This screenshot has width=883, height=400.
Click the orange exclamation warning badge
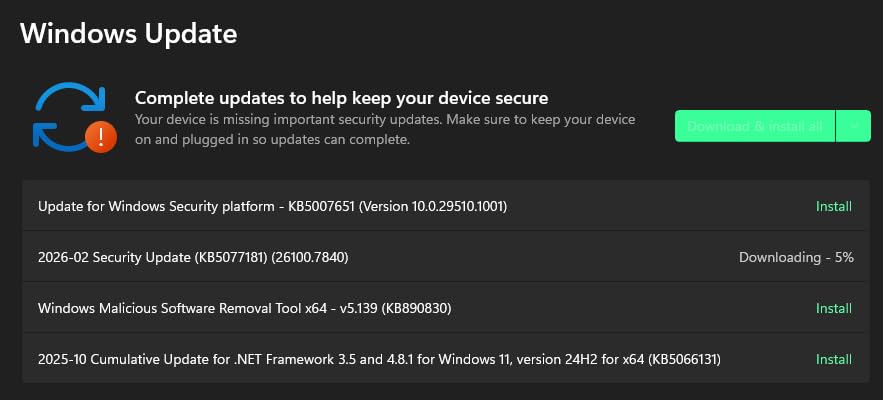coord(101,137)
